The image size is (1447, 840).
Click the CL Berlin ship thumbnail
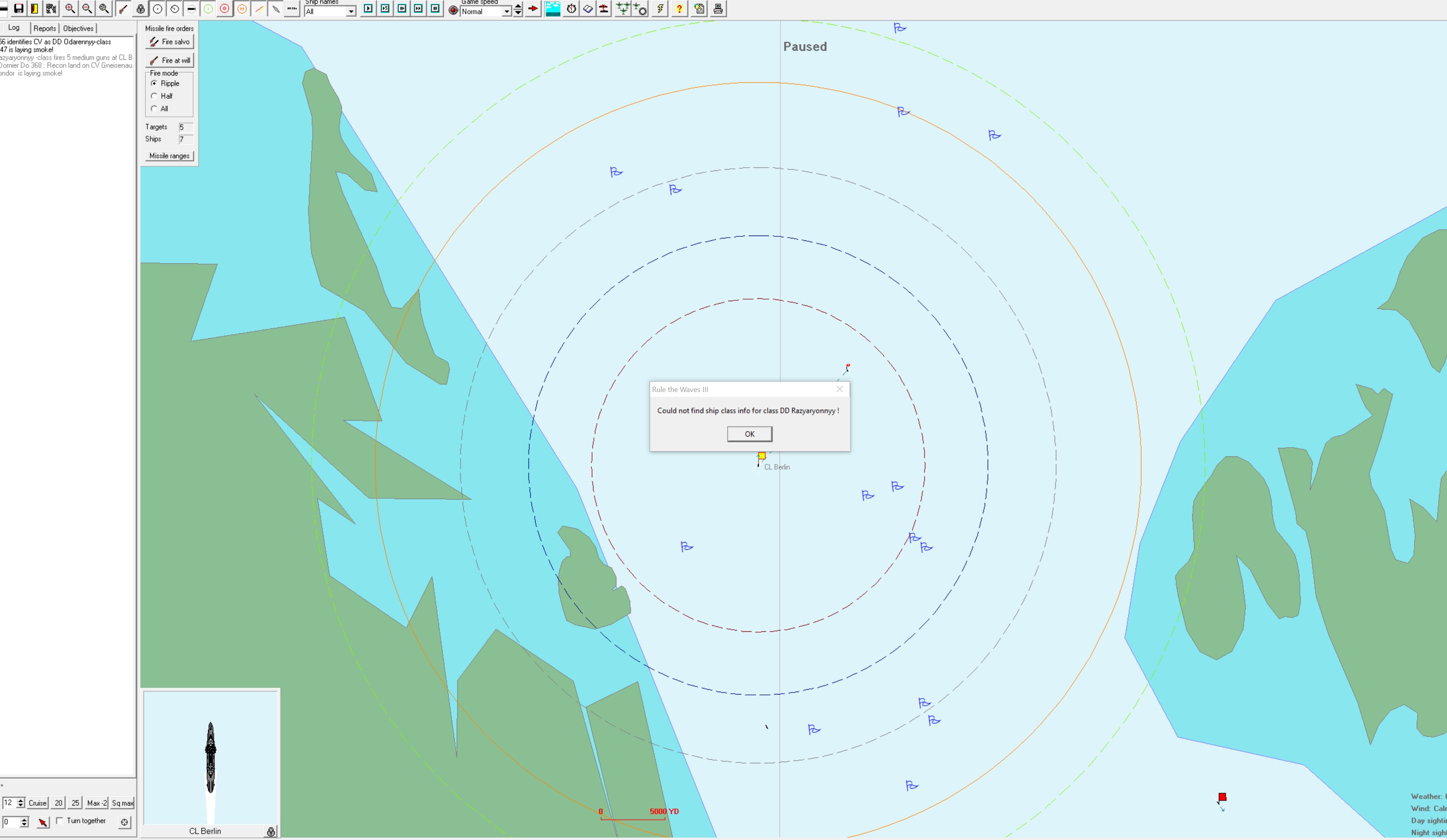211,758
